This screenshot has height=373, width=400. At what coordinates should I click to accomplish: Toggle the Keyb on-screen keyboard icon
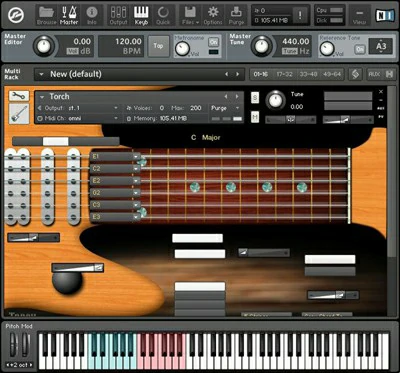point(141,15)
